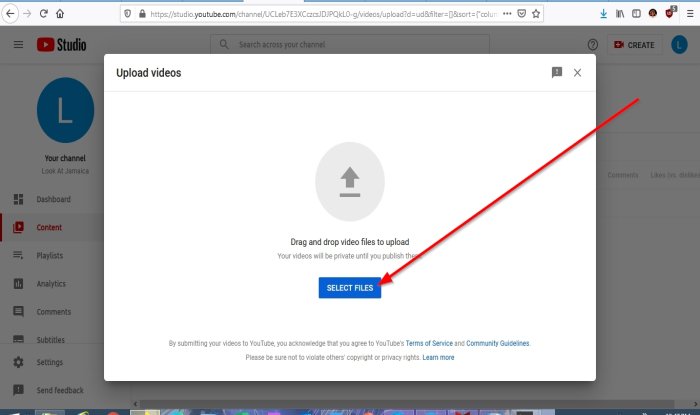Click the YouTube Studio logo
Image resolution: width=700 pixels, height=415 pixels.
point(62,45)
